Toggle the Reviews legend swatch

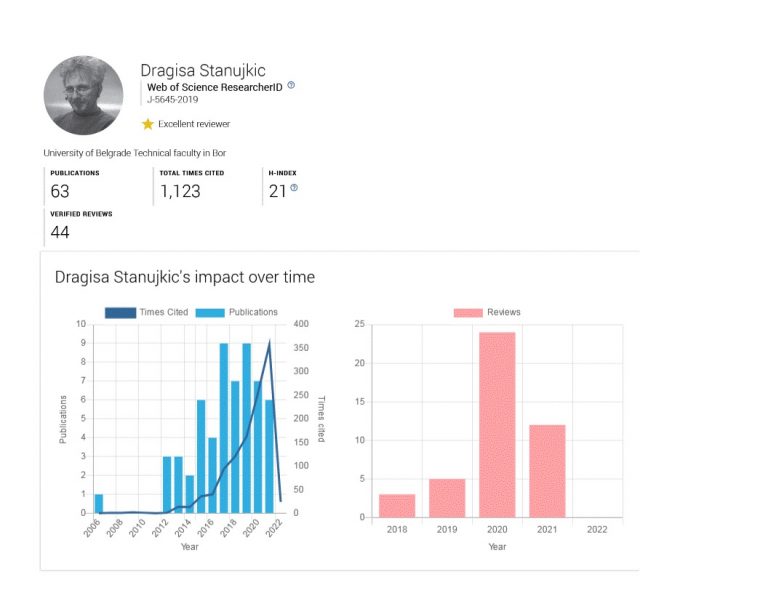click(468, 312)
